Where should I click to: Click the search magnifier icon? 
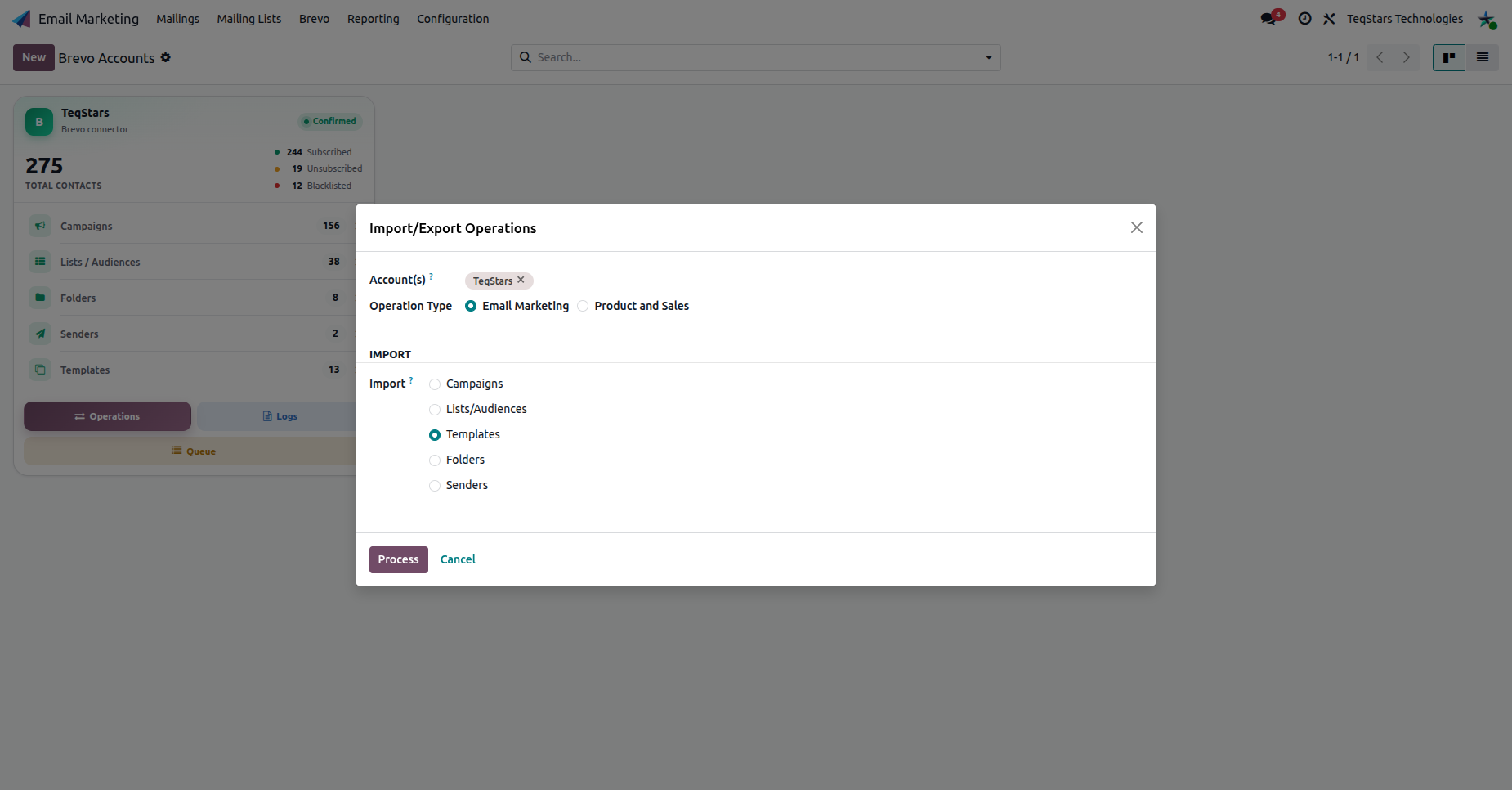coord(526,57)
